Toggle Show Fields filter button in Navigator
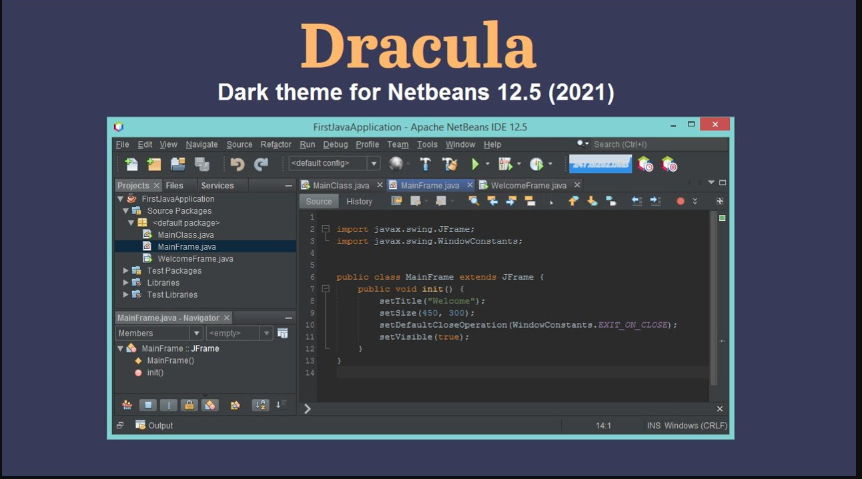Viewport: 862px width, 479px height. pyautogui.click(x=148, y=405)
